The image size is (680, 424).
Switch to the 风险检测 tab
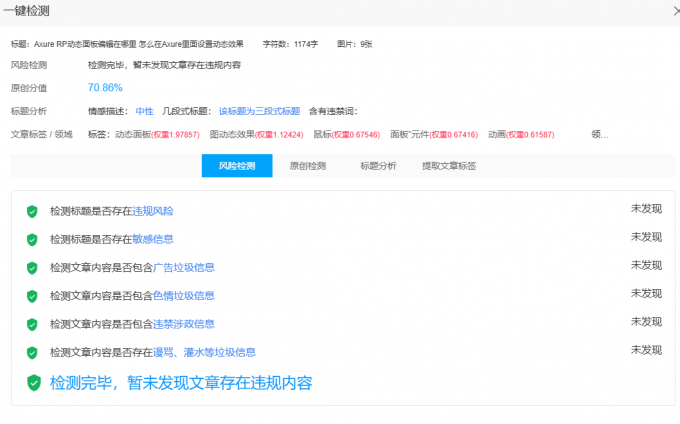click(x=237, y=166)
